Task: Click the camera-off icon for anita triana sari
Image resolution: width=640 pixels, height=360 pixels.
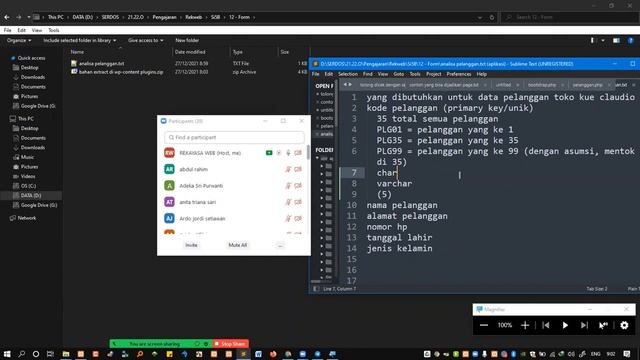Action: pos(298,202)
